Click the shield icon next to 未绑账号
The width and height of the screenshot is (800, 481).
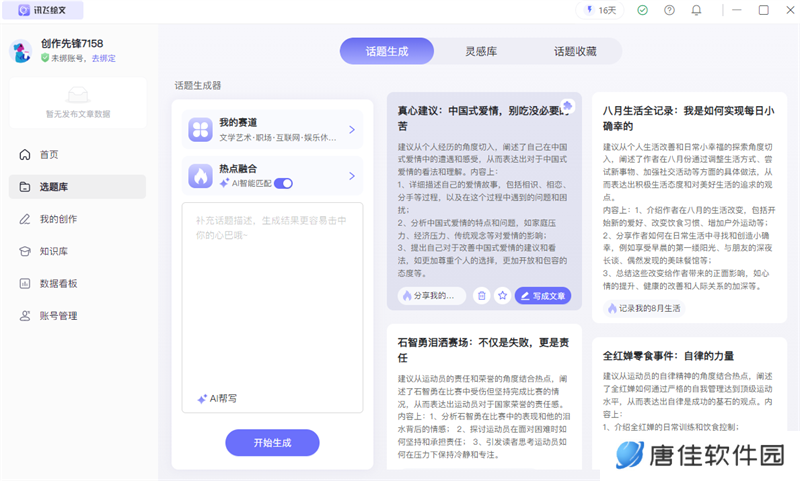[45, 58]
